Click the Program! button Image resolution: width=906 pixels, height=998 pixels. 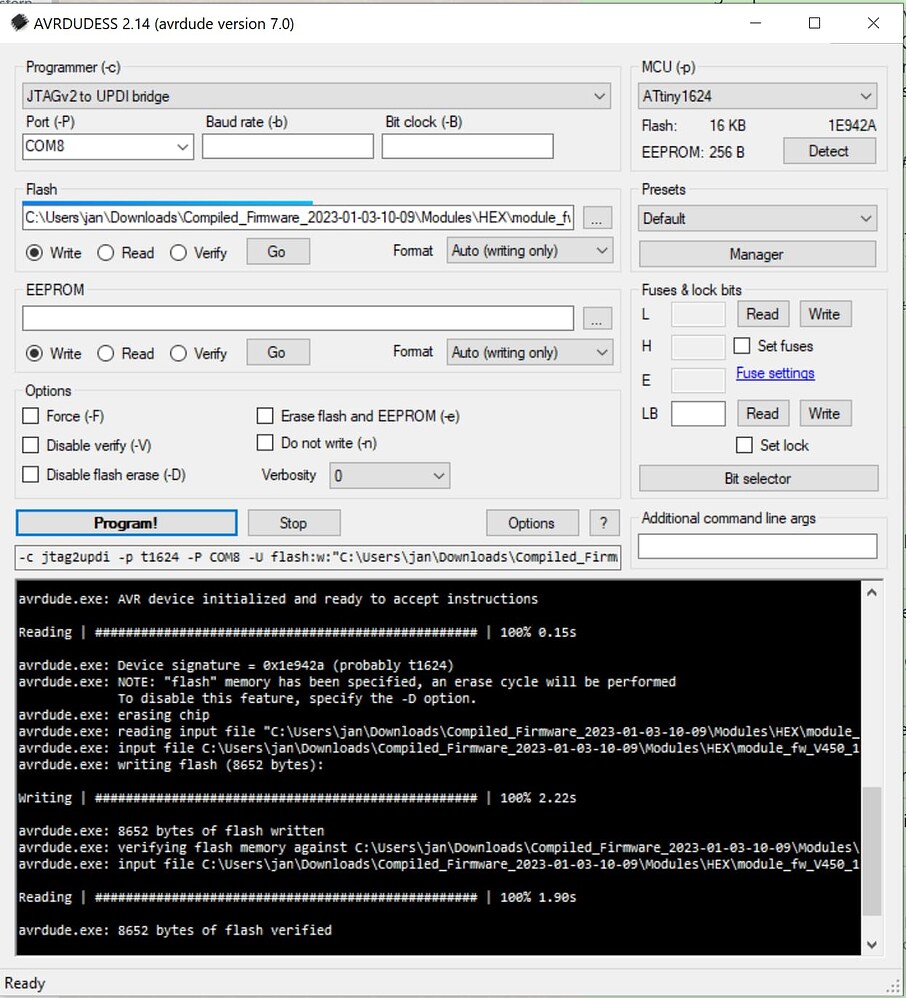coord(126,522)
